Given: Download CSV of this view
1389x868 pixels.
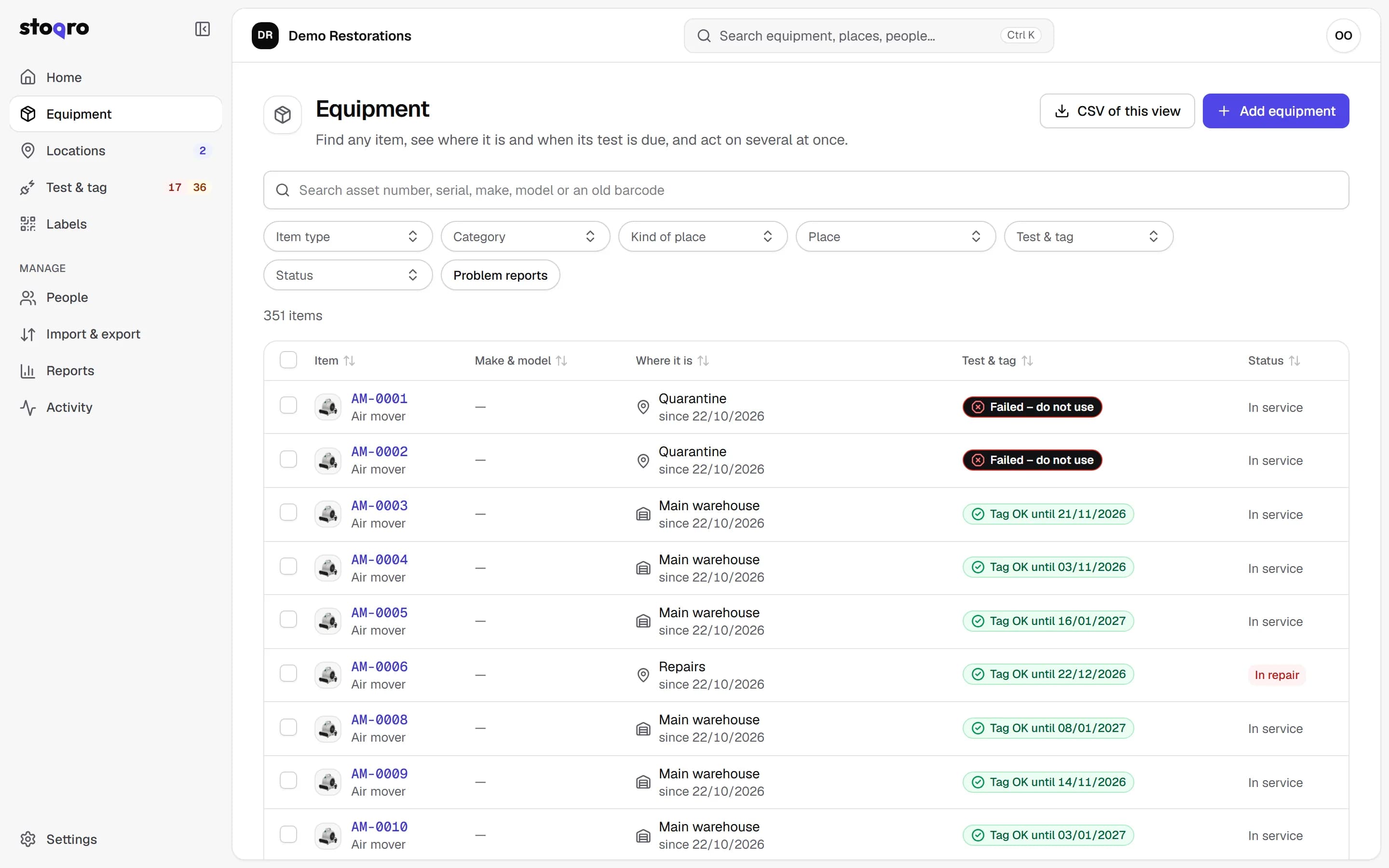Looking at the screenshot, I should [x=1117, y=111].
